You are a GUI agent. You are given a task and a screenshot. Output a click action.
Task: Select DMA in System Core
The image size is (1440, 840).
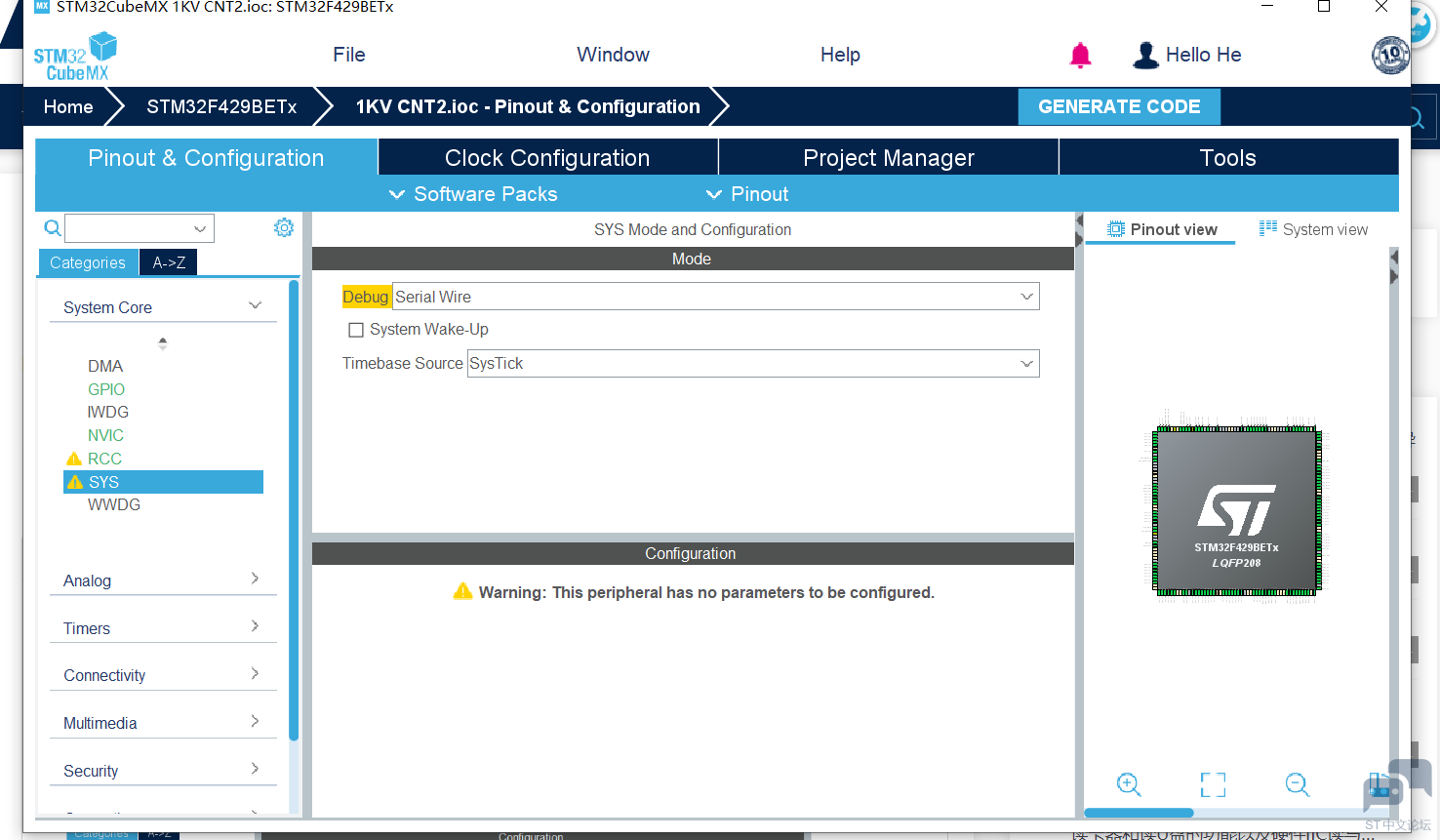[105, 366]
